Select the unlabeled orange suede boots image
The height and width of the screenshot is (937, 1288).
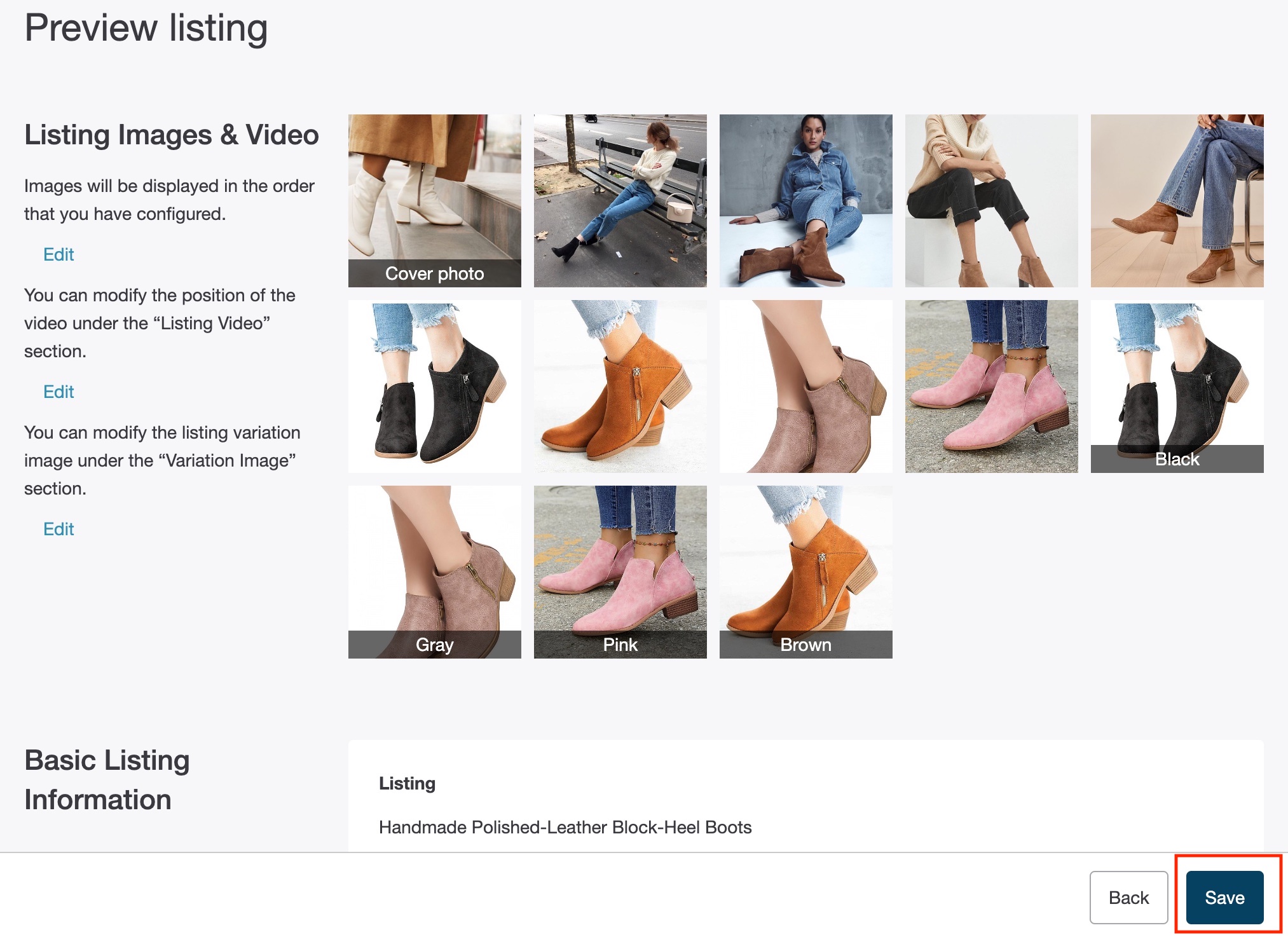[620, 386]
